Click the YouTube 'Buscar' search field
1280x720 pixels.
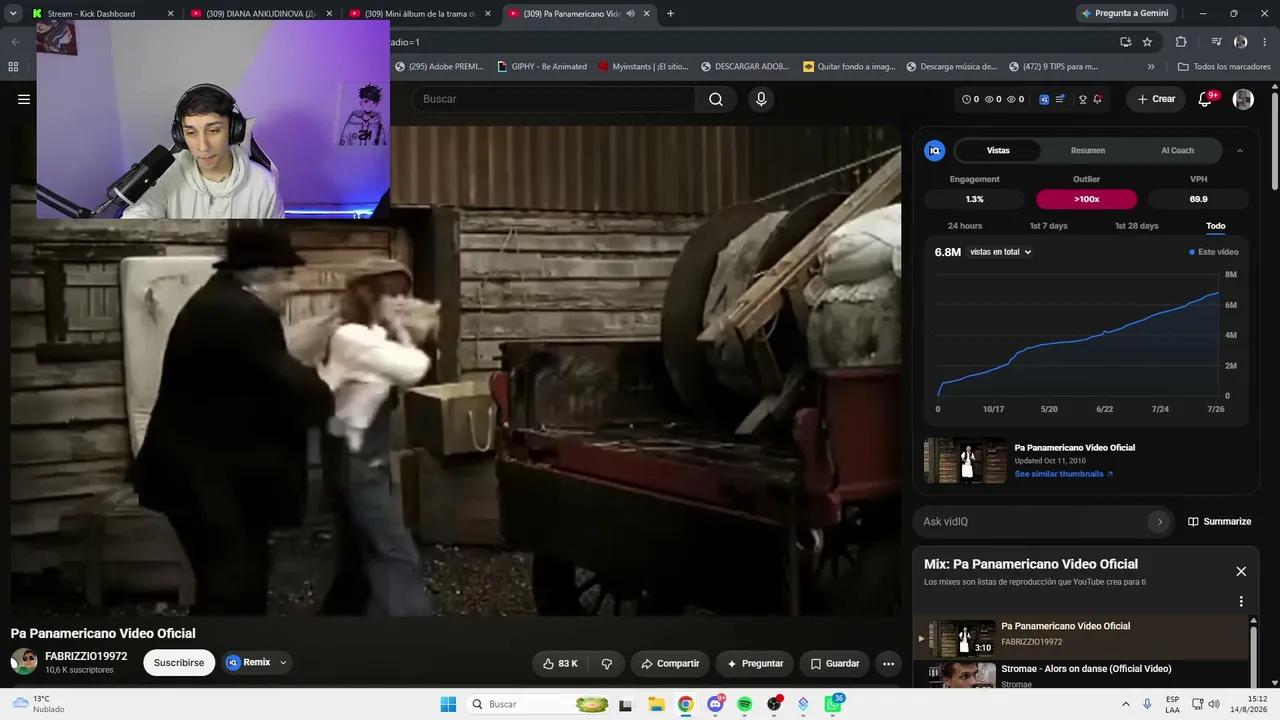tap(554, 99)
